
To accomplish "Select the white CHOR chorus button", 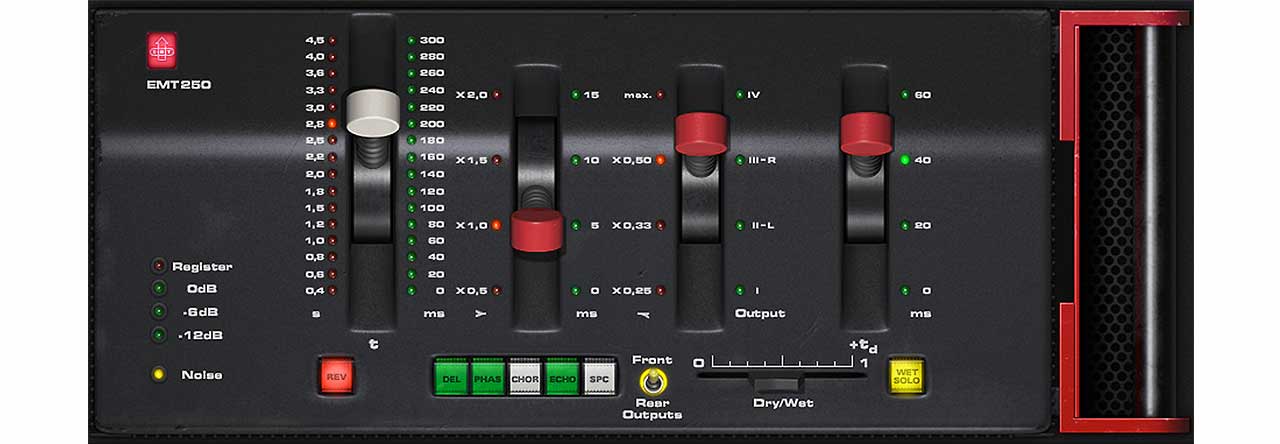I will pyautogui.click(x=524, y=377).
